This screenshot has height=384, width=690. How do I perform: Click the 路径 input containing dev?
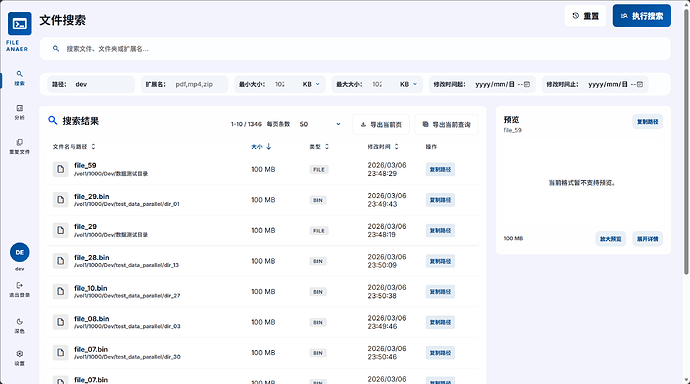pyautogui.click(x=103, y=84)
